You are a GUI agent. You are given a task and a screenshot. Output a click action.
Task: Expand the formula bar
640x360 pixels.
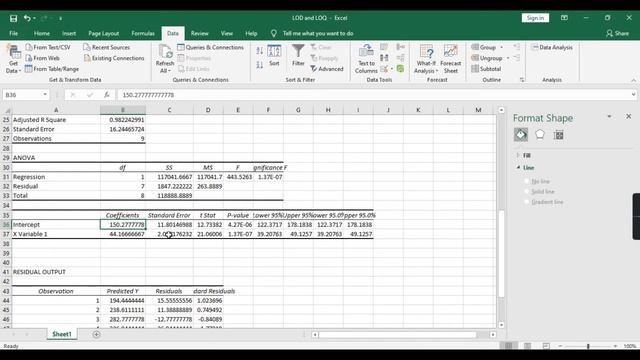tap(633, 95)
